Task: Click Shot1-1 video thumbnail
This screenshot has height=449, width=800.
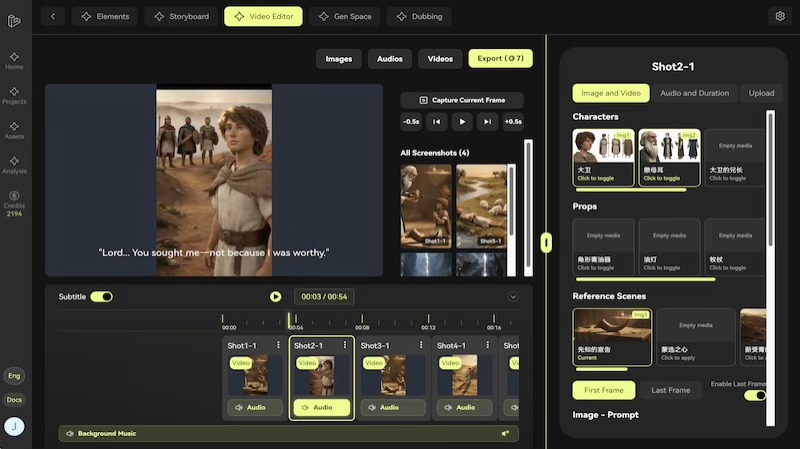Action: [x=255, y=376]
